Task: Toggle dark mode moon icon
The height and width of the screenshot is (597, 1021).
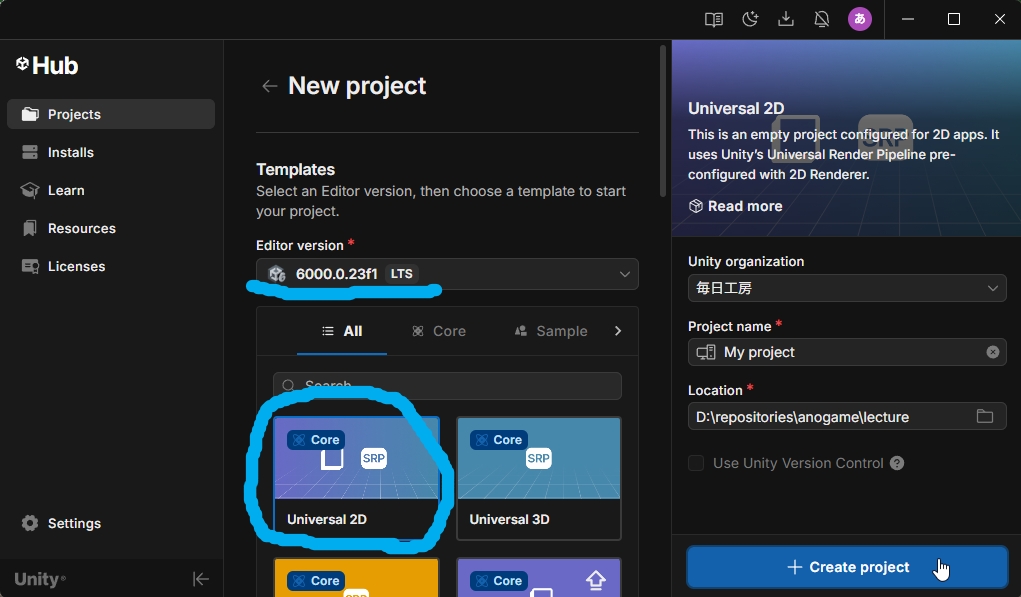Action: 750,19
